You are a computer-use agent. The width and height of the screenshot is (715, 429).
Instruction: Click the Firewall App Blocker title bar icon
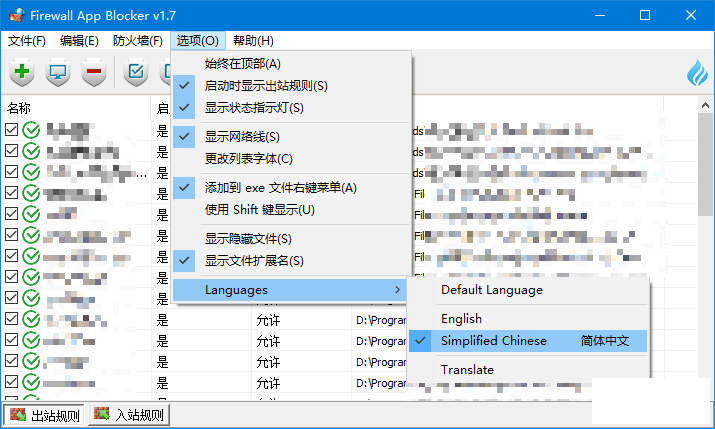click(16, 15)
